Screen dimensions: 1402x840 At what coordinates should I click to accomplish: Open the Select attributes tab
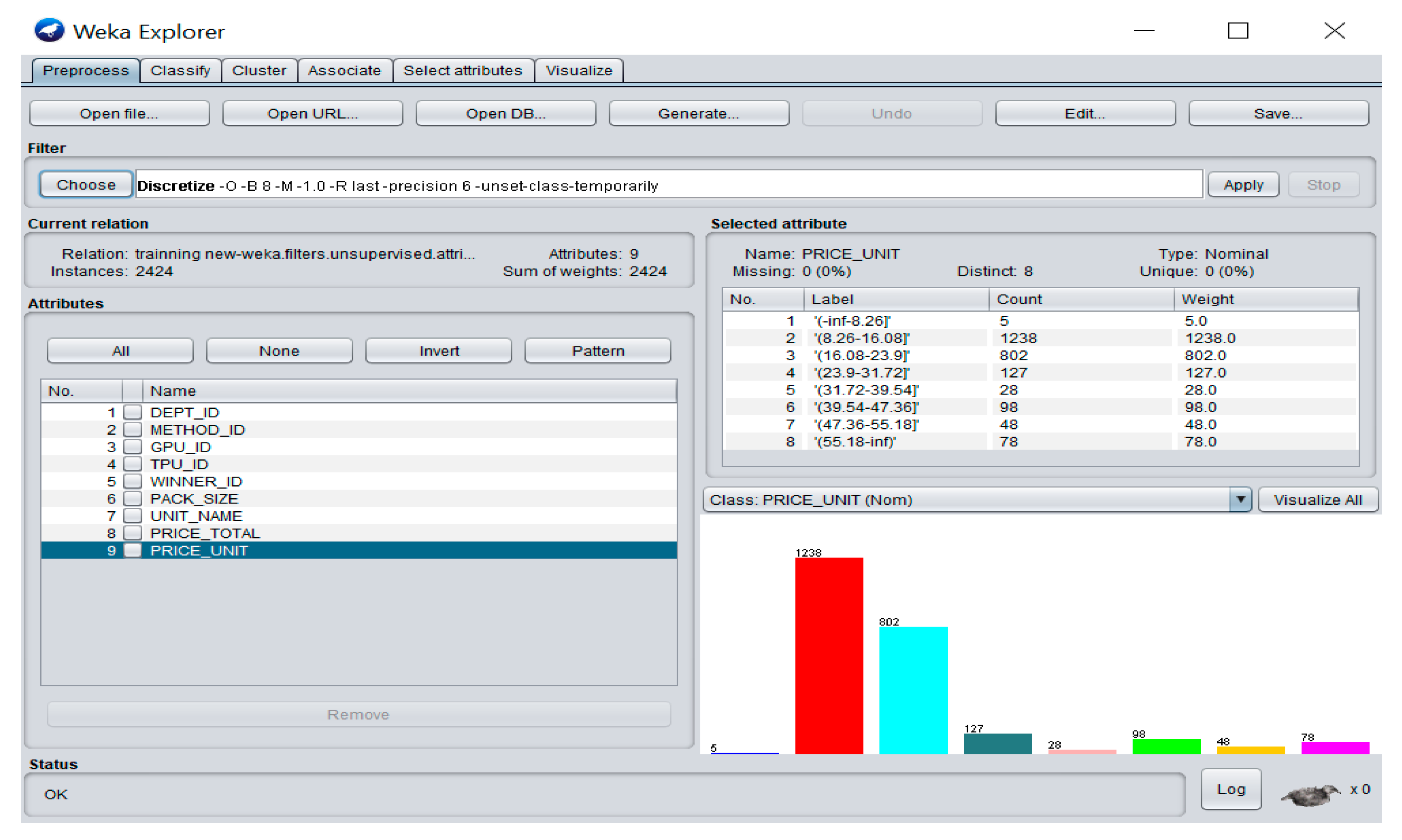coord(462,71)
